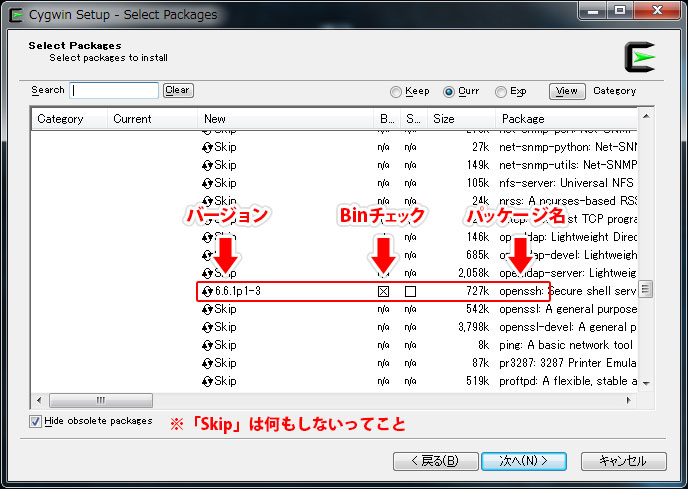Click the horizontal scrollbar right arrow

coord(629,400)
